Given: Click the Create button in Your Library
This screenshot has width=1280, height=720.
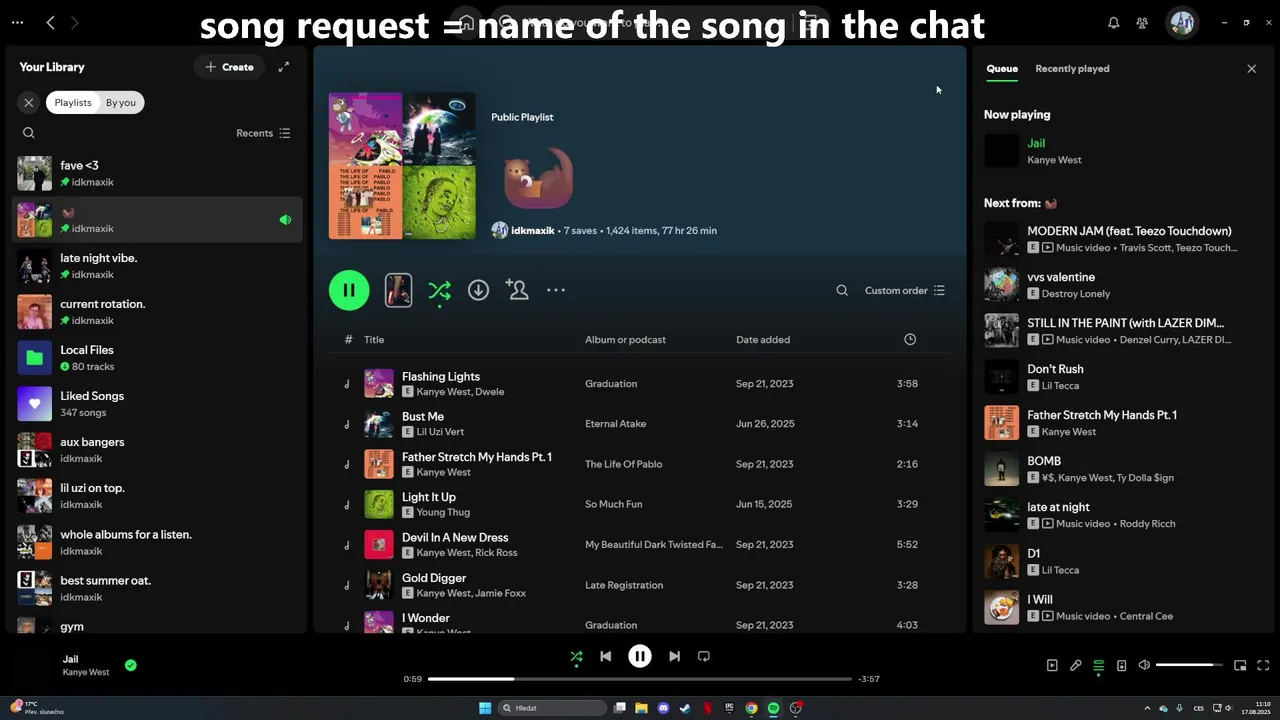Looking at the screenshot, I should click(x=229, y=67).
